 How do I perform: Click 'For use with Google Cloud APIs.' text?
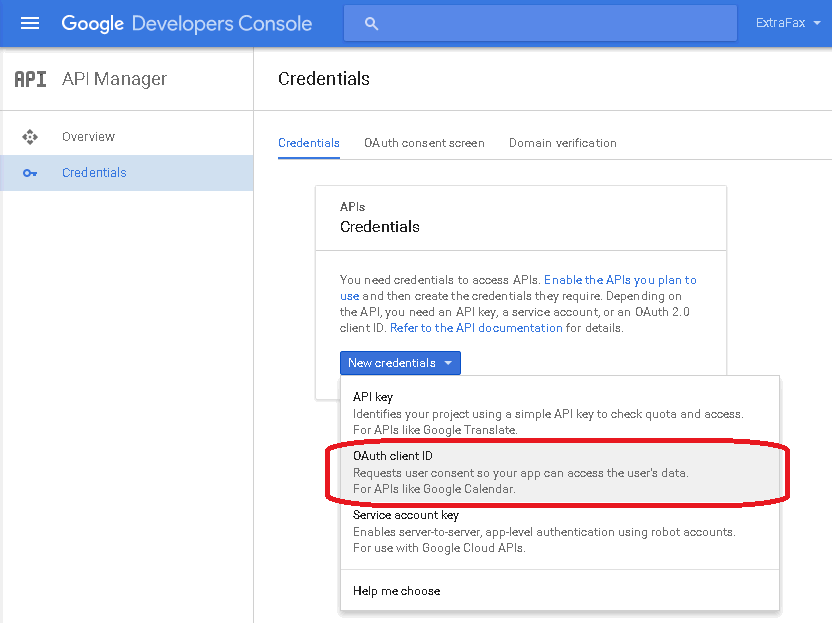point(439,548)
